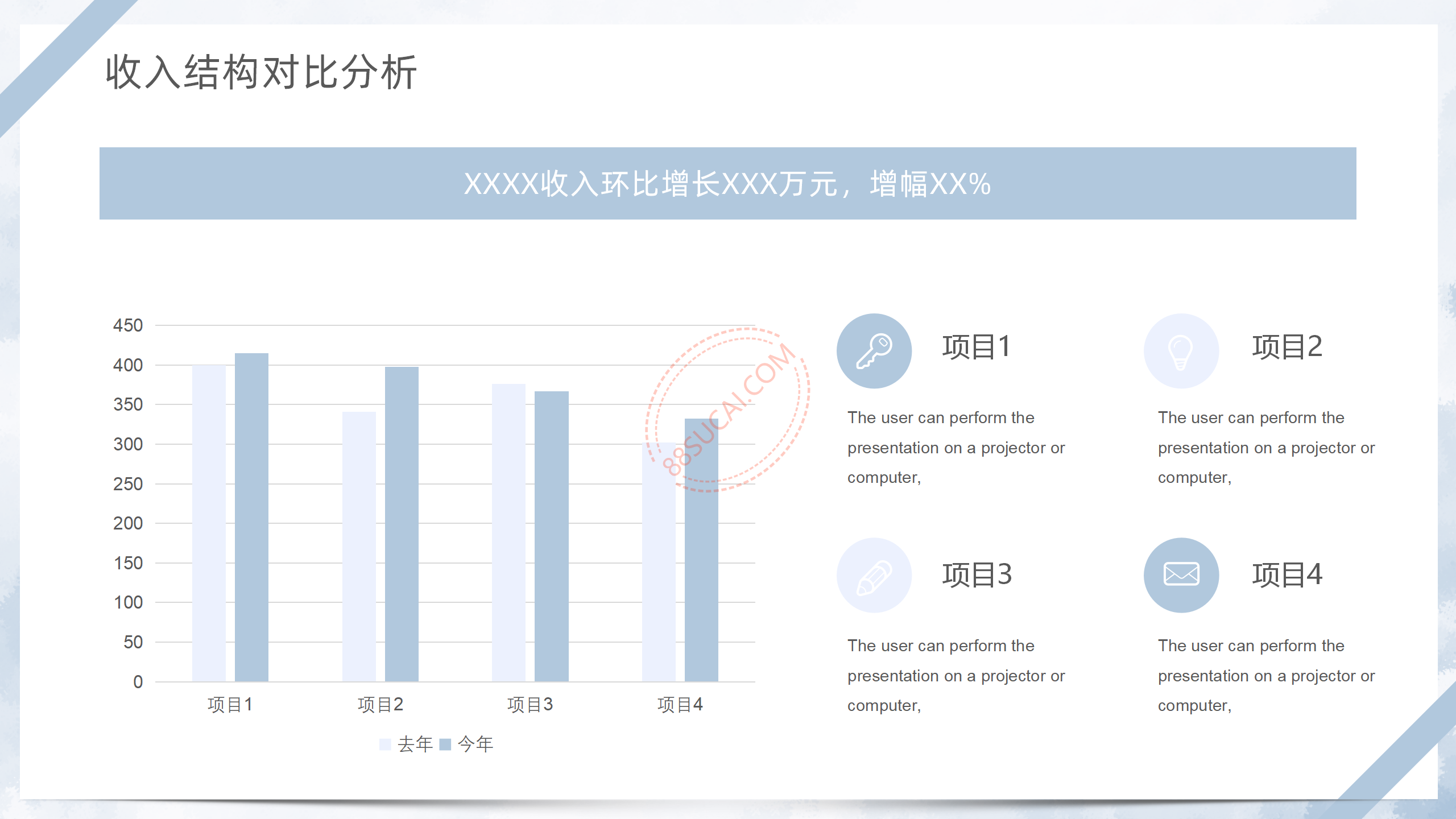Click the 100 y-axis value
The width and height of the screenshot is (1456, 819).
[x=128, y=602]
